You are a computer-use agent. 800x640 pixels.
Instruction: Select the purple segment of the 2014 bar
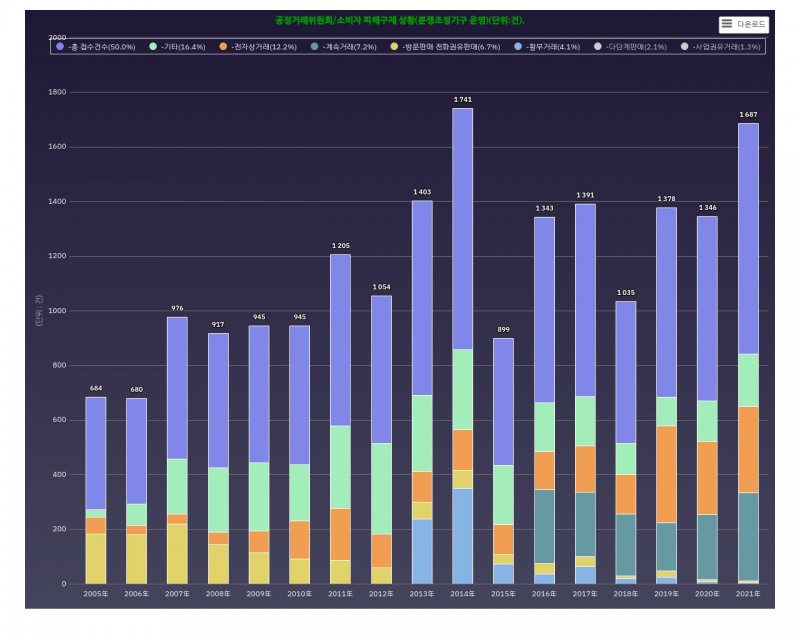pyautogui.click(x=462, y=228)
